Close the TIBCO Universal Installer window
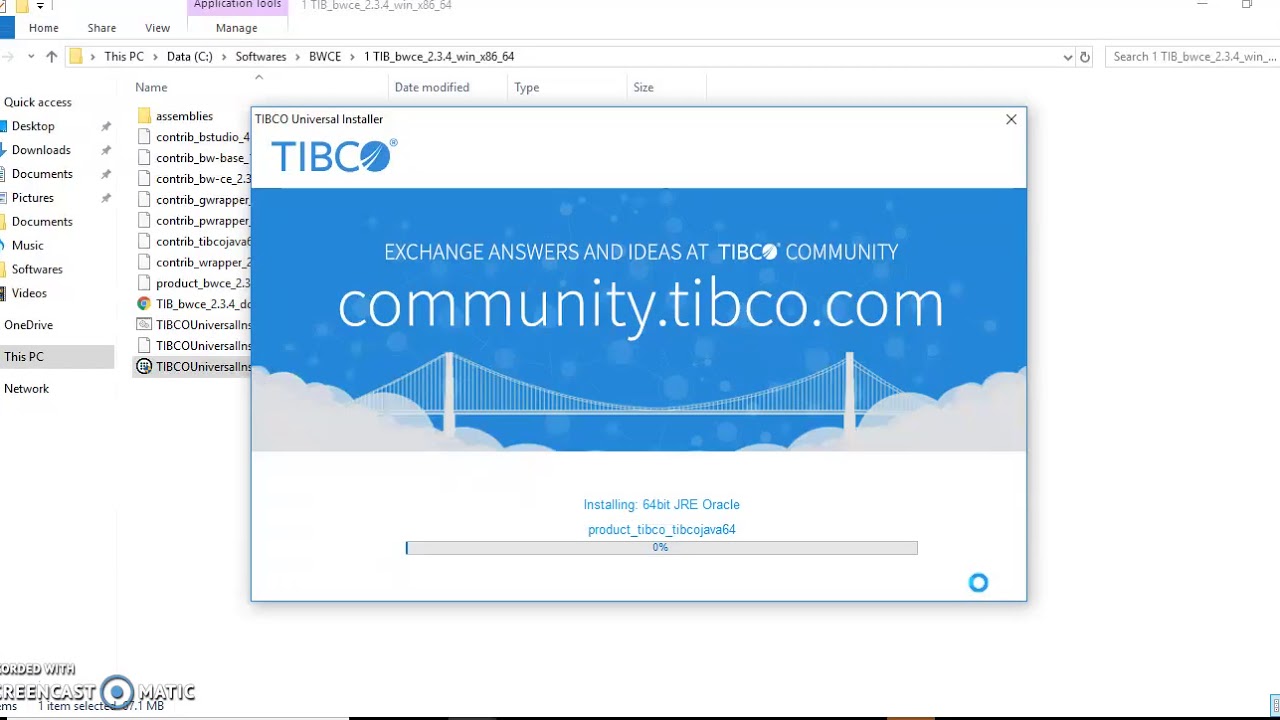The height and width of the screenshot is (720, 1280). point(1011,119)
